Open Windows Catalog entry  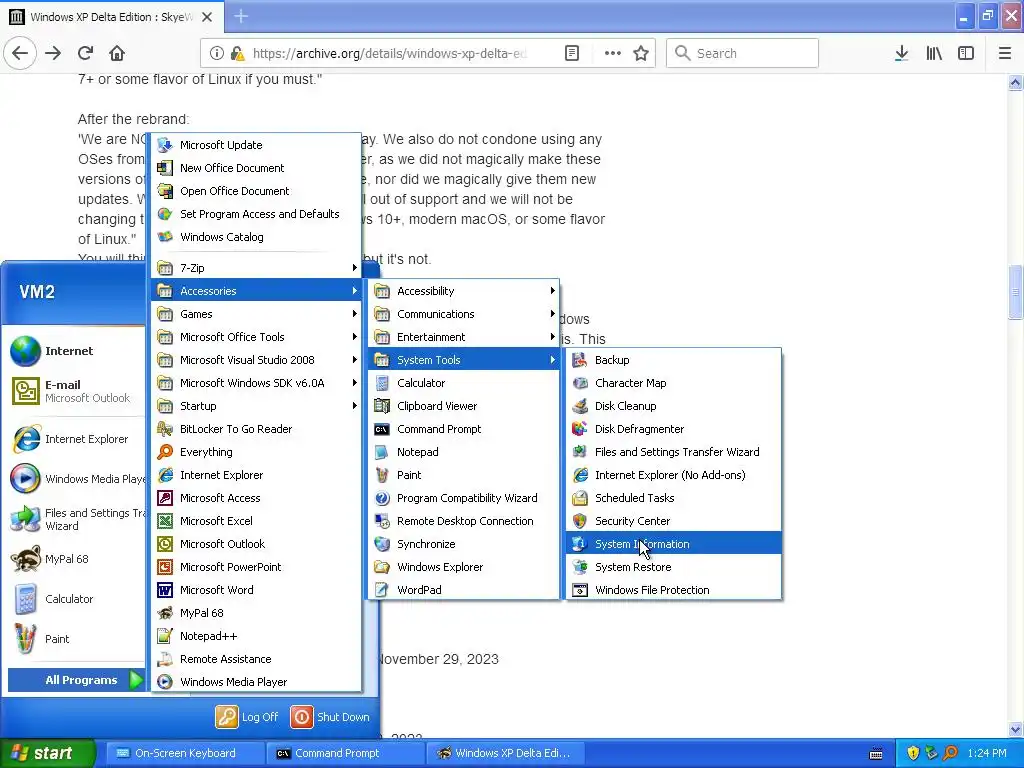click(x=256, y=236)
